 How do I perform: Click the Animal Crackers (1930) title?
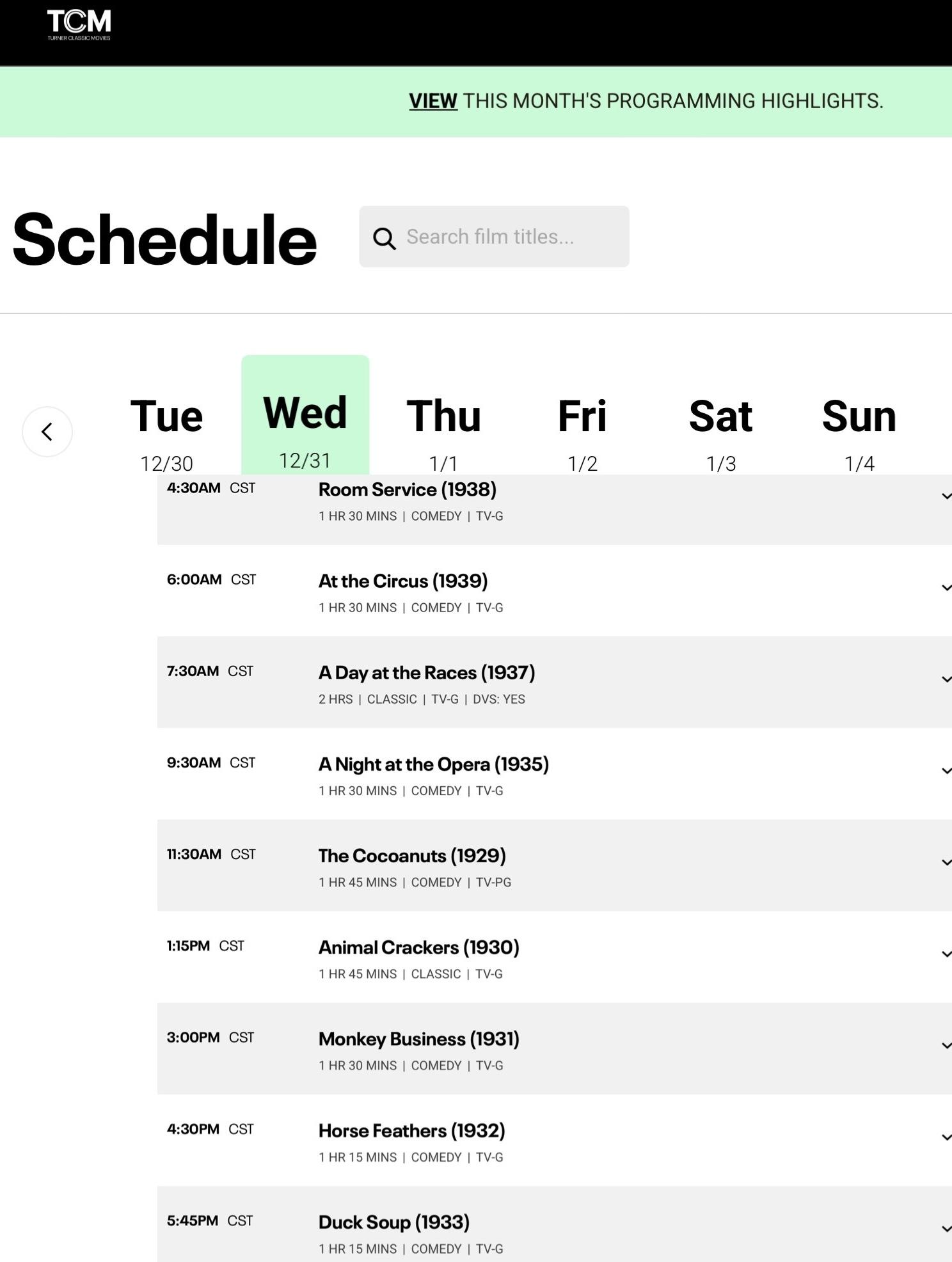[x=418, y=947]
